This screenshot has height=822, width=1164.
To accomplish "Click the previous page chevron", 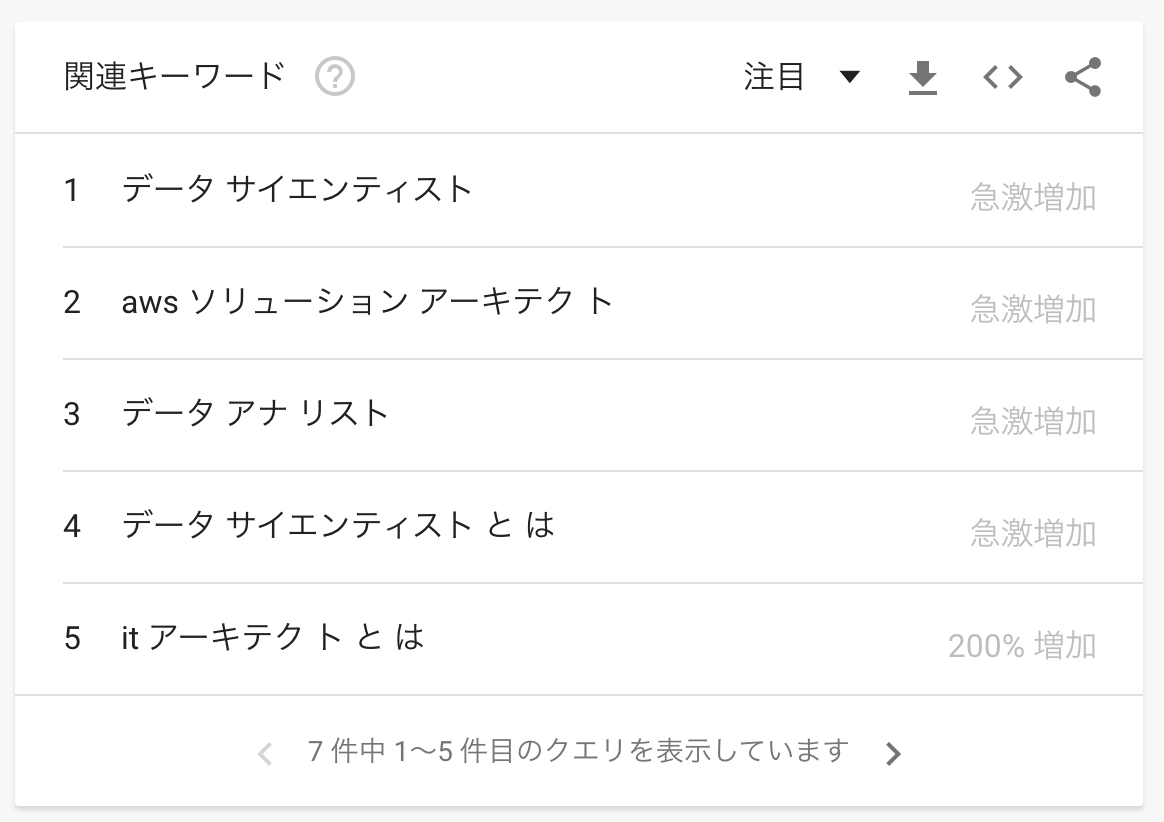I will point(265,753).
